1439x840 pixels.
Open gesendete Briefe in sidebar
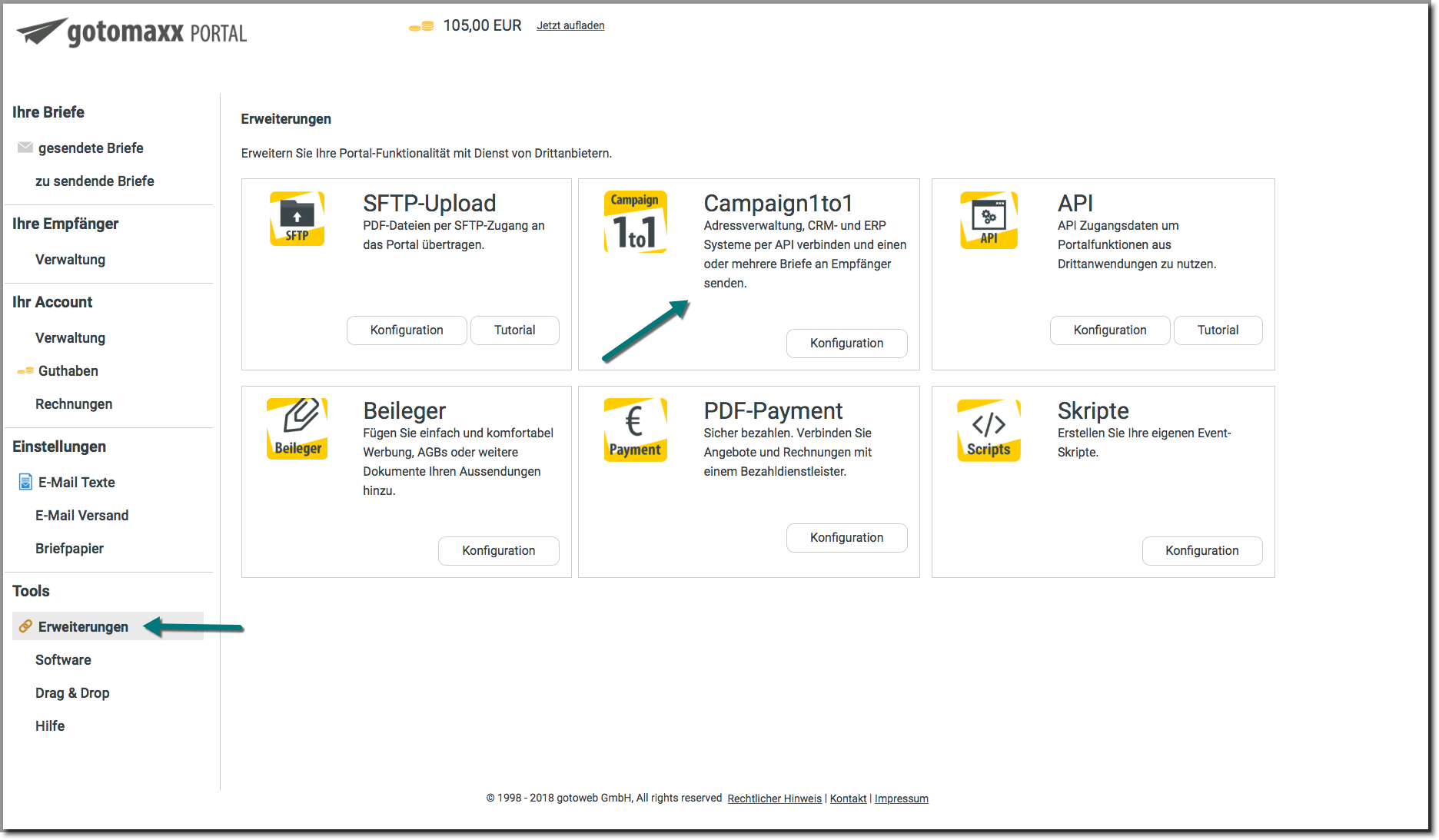(91, 148)
